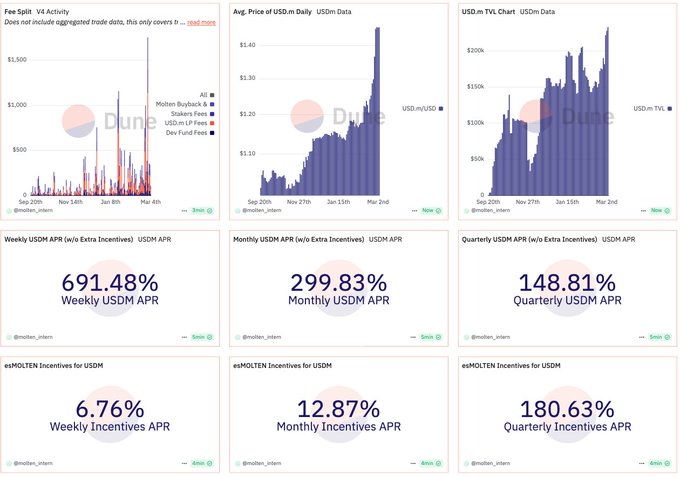Image resolution: width=680 pixels, height=478 pixels.
Task: Click @molten_intern avatar under Fee Split chart
Action: pos(9,211)
